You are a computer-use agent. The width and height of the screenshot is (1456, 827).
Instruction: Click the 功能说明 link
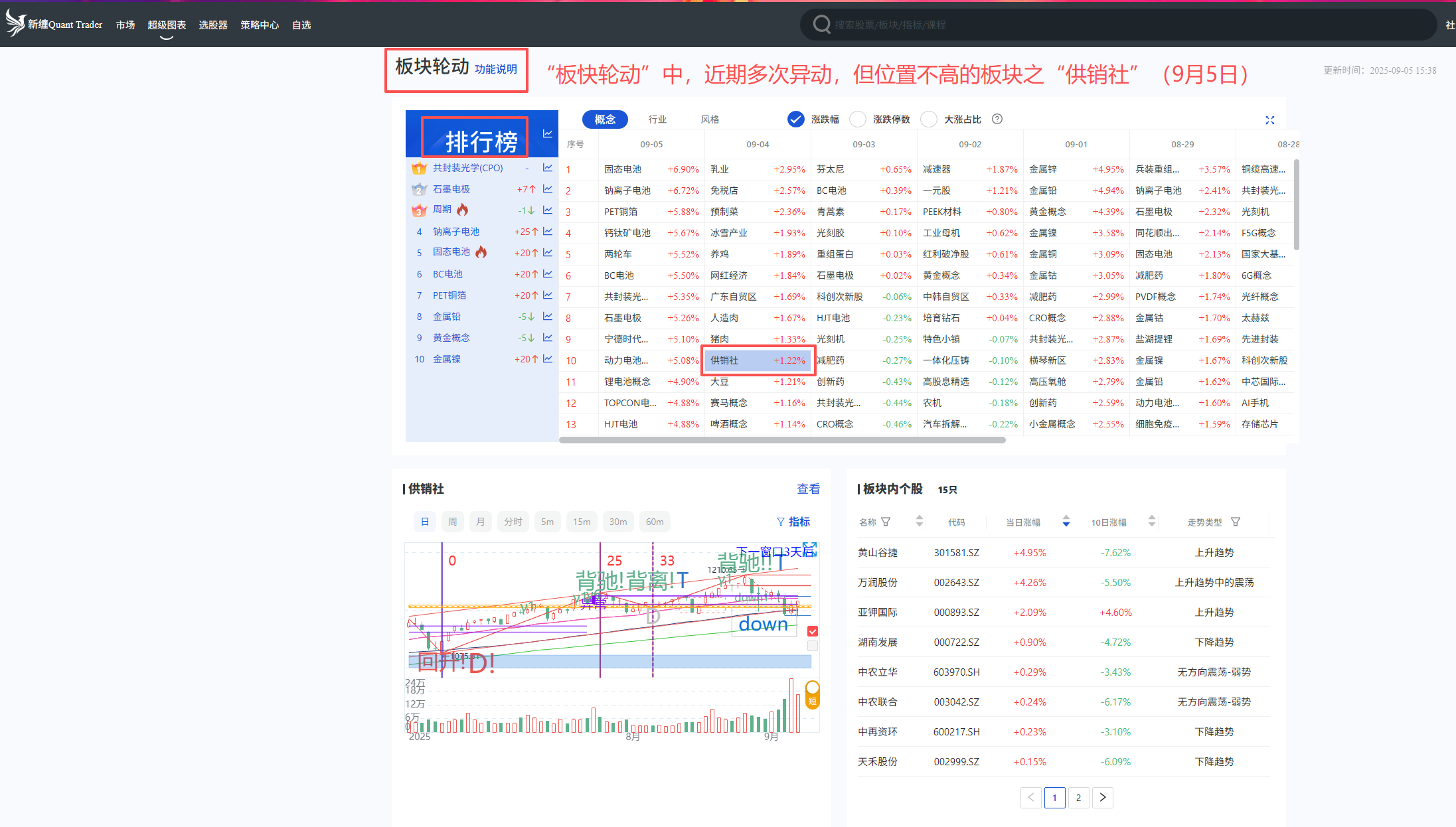pos(495,69)
